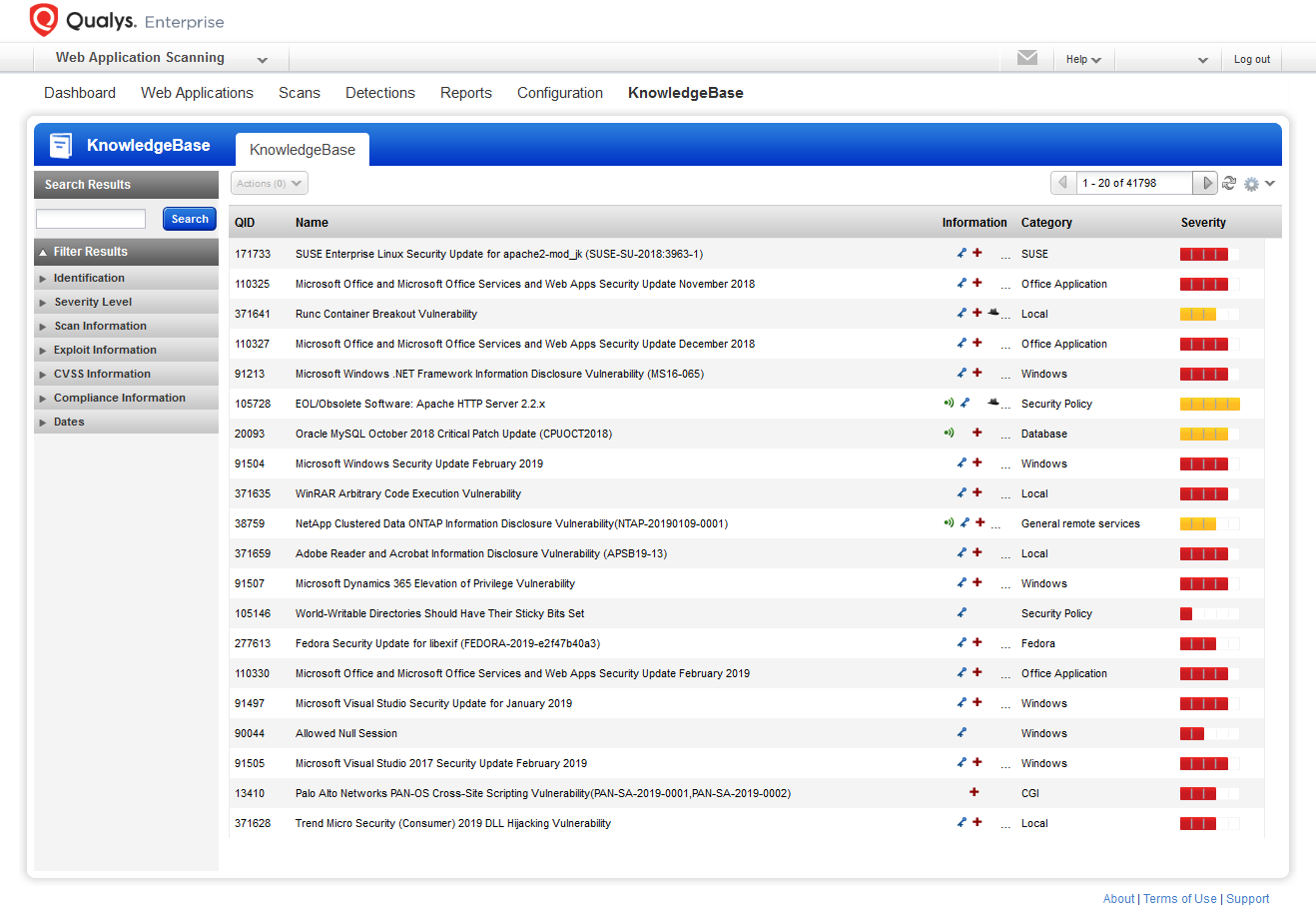
Task: Open the Terms of Use footer link
Action: pos(1180,899)
